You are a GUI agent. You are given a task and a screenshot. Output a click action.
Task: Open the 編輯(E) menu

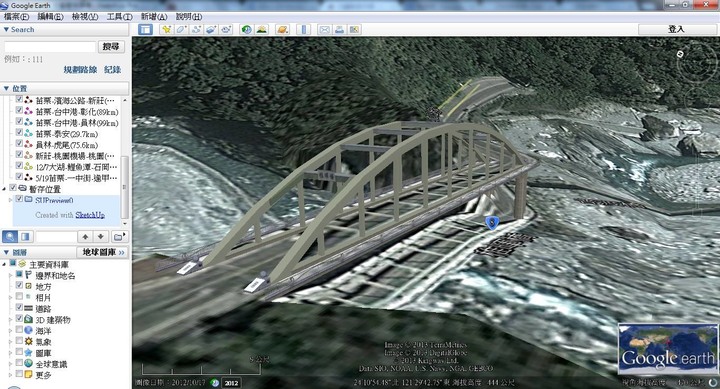50,17
